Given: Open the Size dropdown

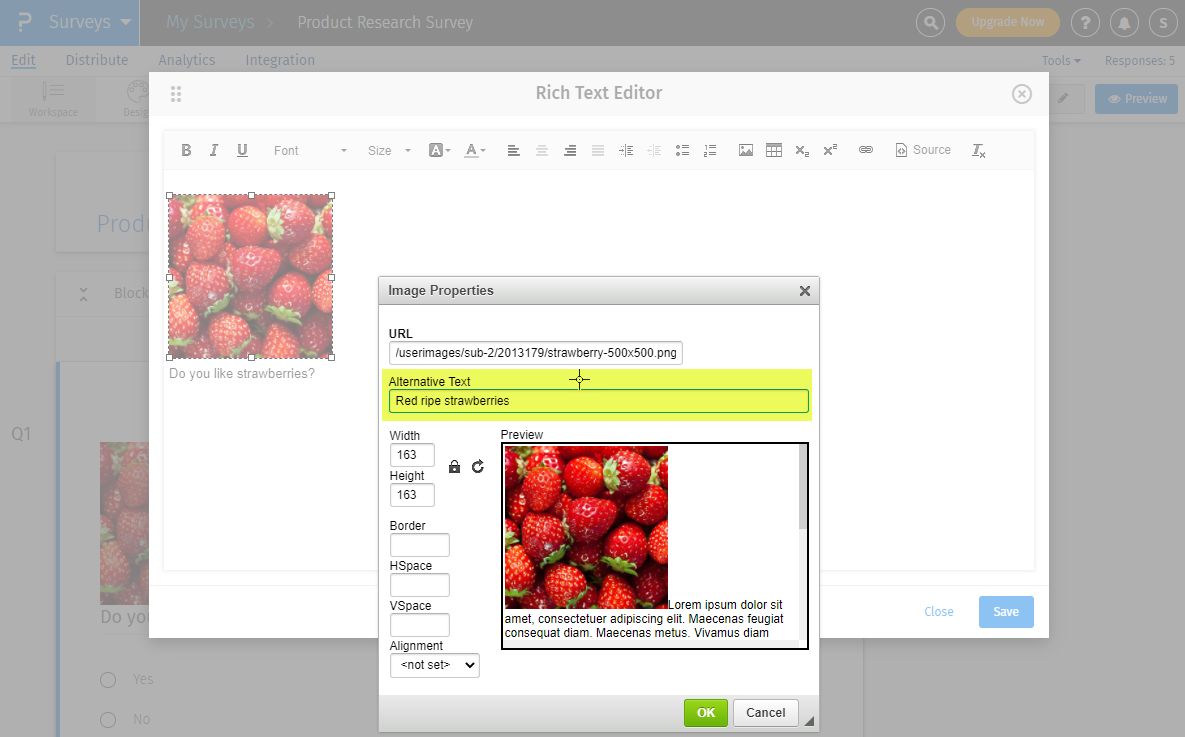Looking at the screenshot, I should pos(388,150).
